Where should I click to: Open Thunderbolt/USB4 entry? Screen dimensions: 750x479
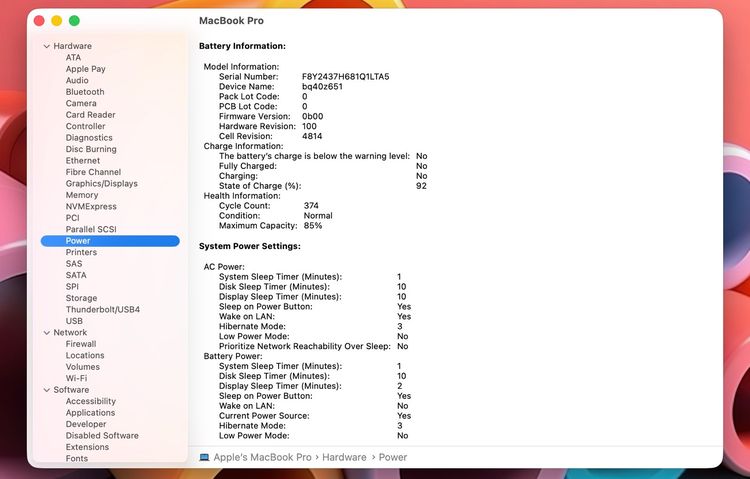pyautogui.click(x=103, y=310)
